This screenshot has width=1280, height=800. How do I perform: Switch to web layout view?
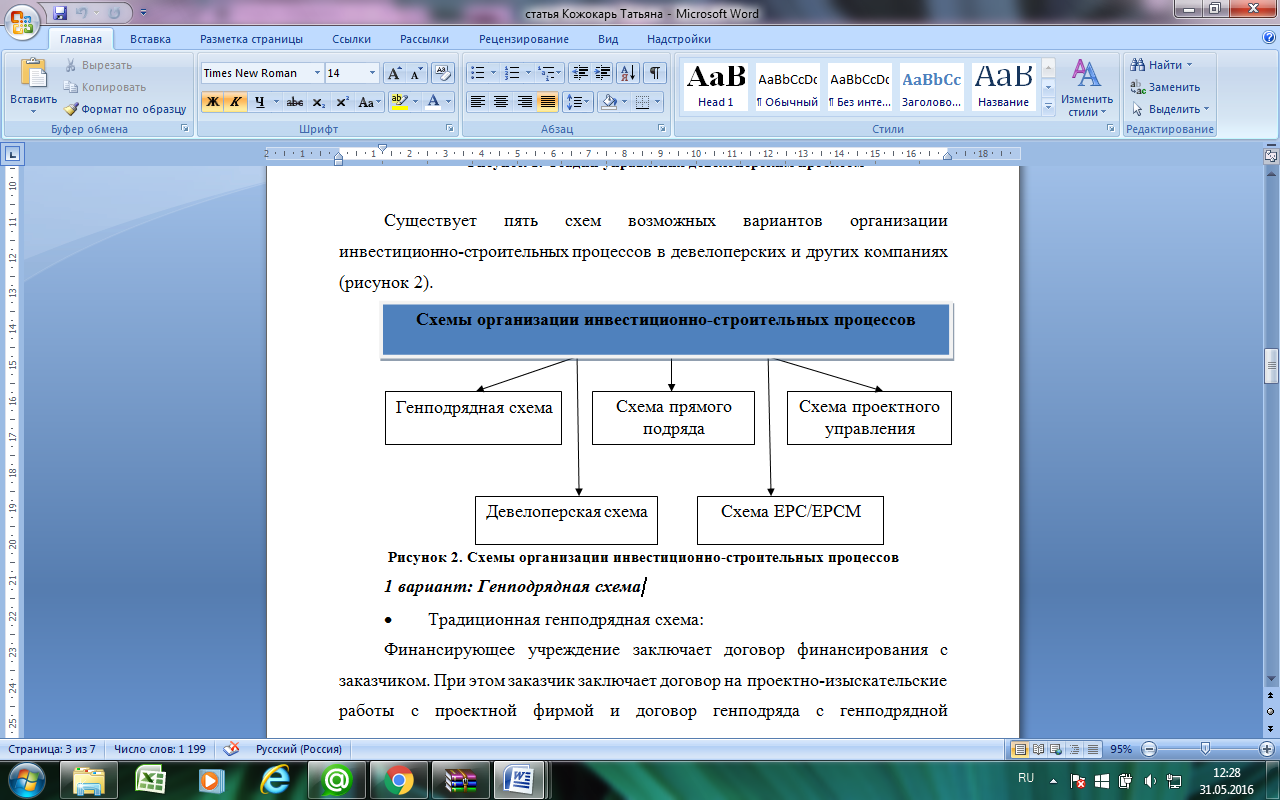click(x=1054, y=749)
